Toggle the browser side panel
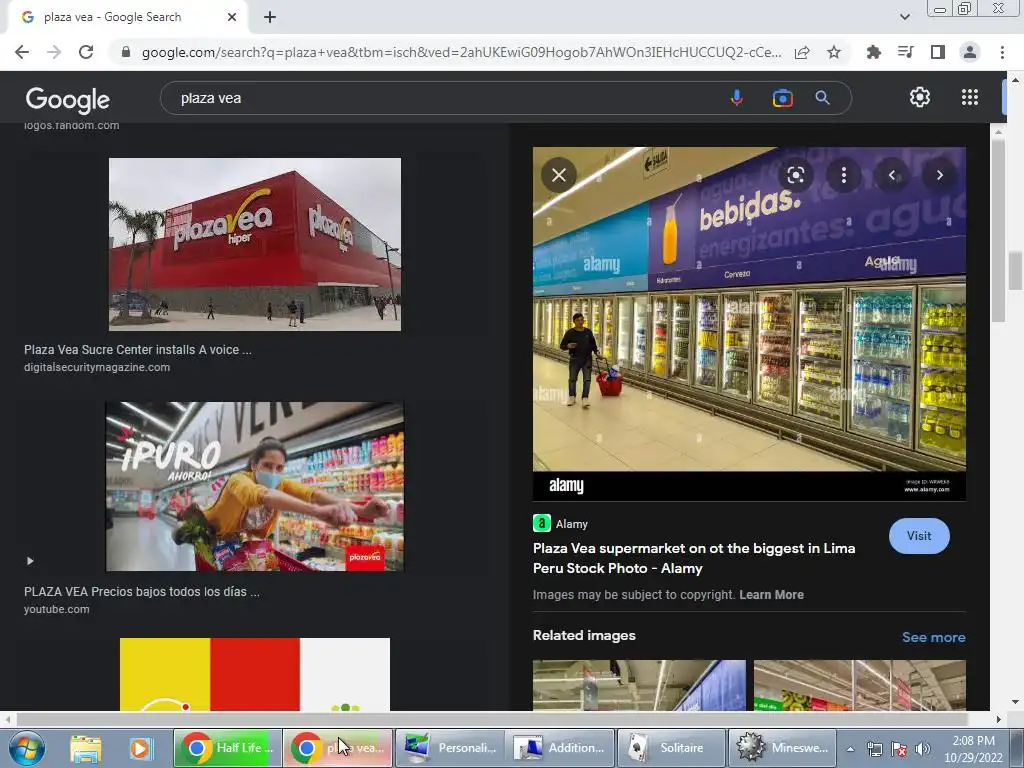 (x=938, y=52)
